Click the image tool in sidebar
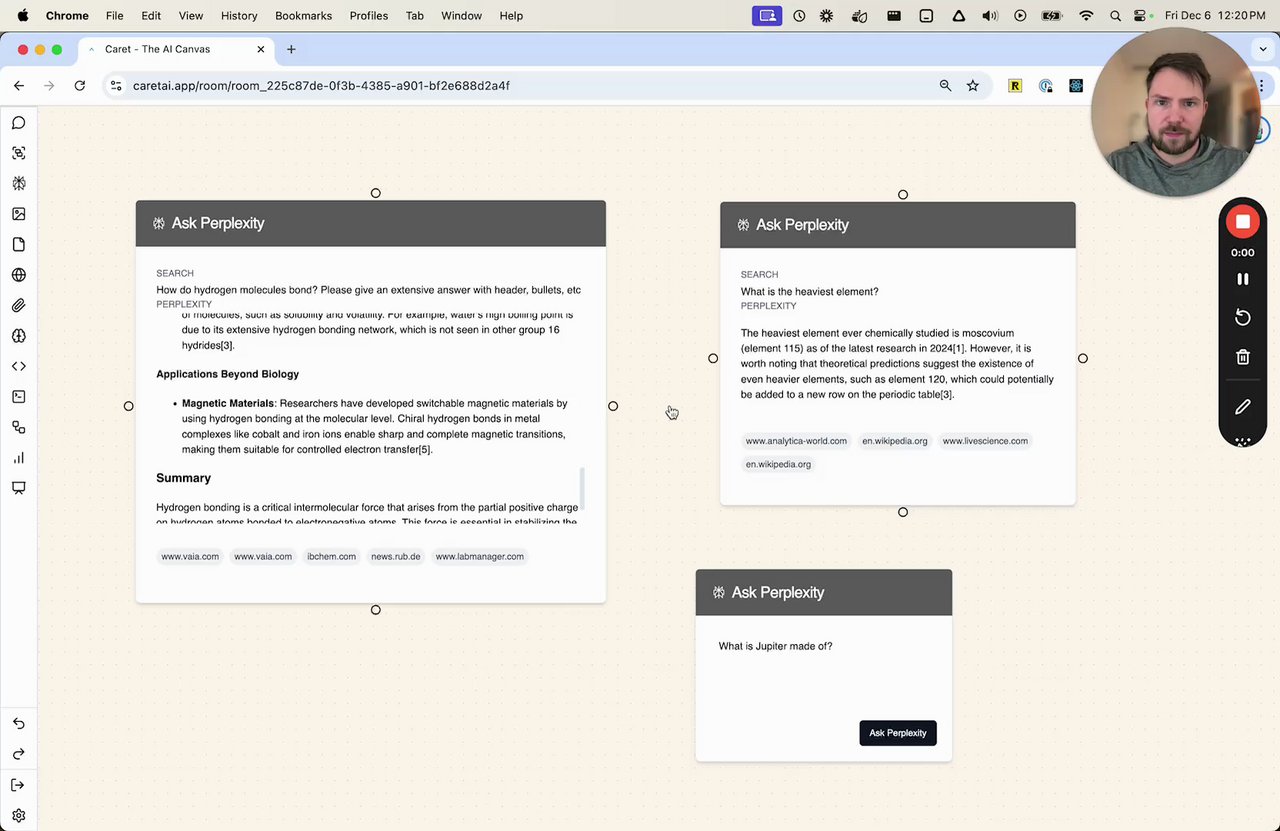1280x831 pixels. coord(18,214)
